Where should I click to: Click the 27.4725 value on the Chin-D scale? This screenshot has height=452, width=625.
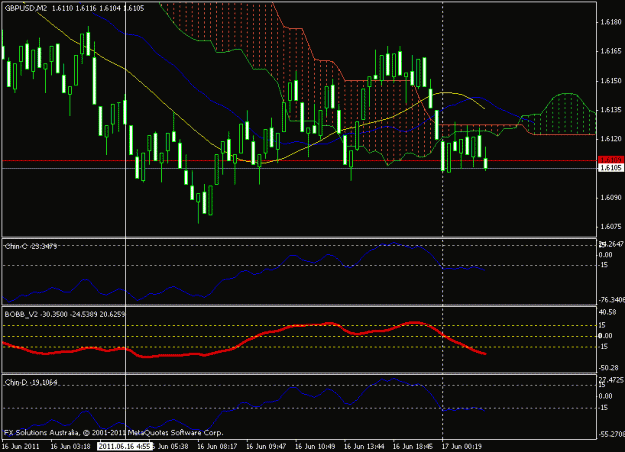pos(611,379)
